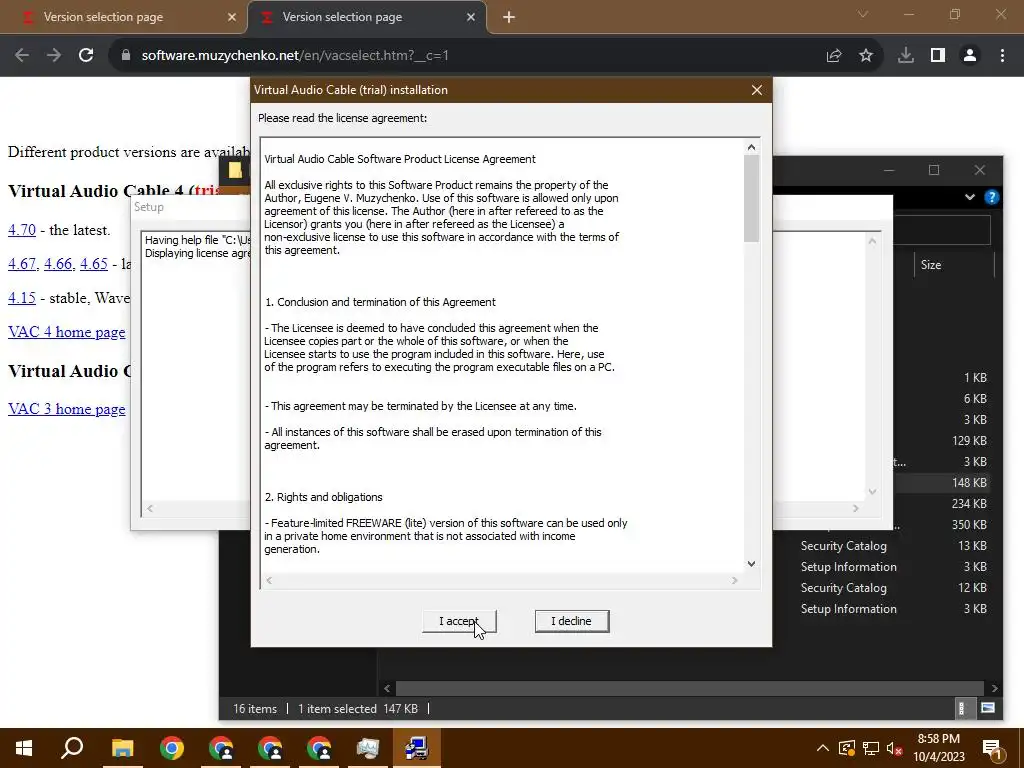Image resolution: width=1024 pixels, height=768 pixels.
Task: Open the Windows Start menu
Action: tap(24, 748)
